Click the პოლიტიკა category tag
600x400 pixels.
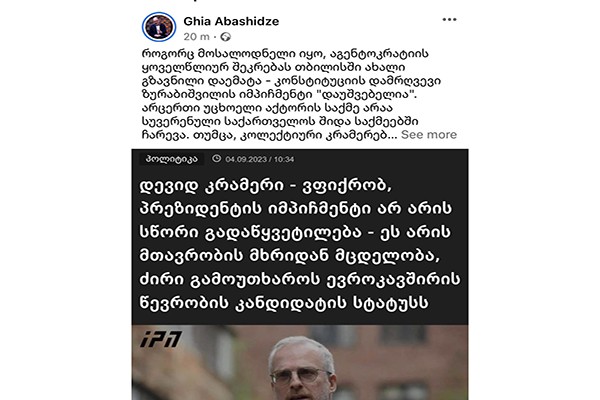coord(172,159)
